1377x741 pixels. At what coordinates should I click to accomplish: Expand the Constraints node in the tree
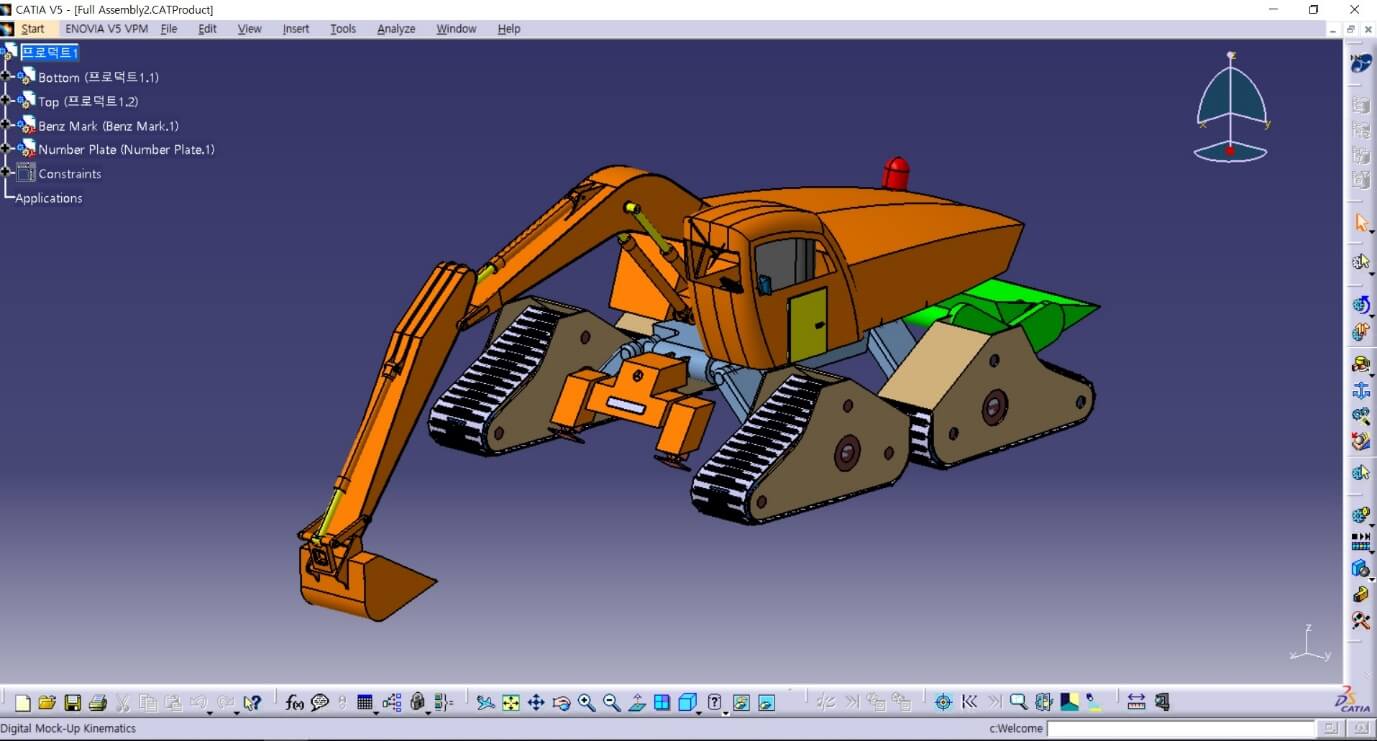6,173
